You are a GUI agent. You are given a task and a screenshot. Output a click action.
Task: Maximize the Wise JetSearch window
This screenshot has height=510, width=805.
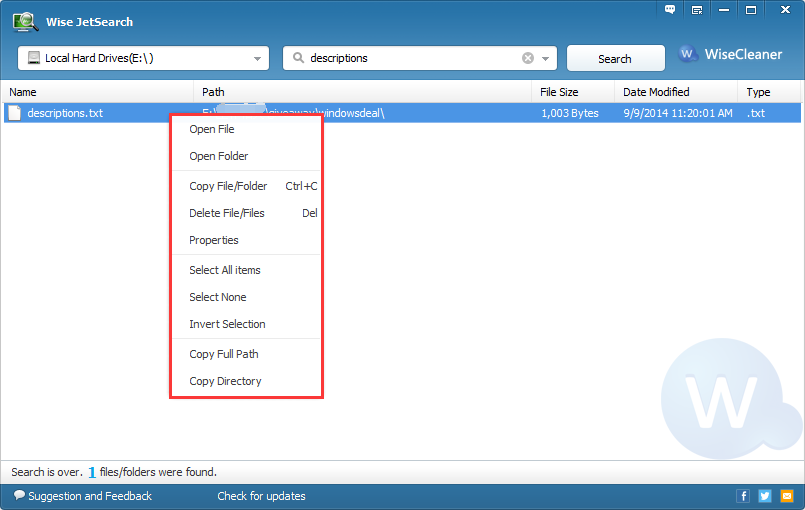pyautogui.click(x=751, y=10)
